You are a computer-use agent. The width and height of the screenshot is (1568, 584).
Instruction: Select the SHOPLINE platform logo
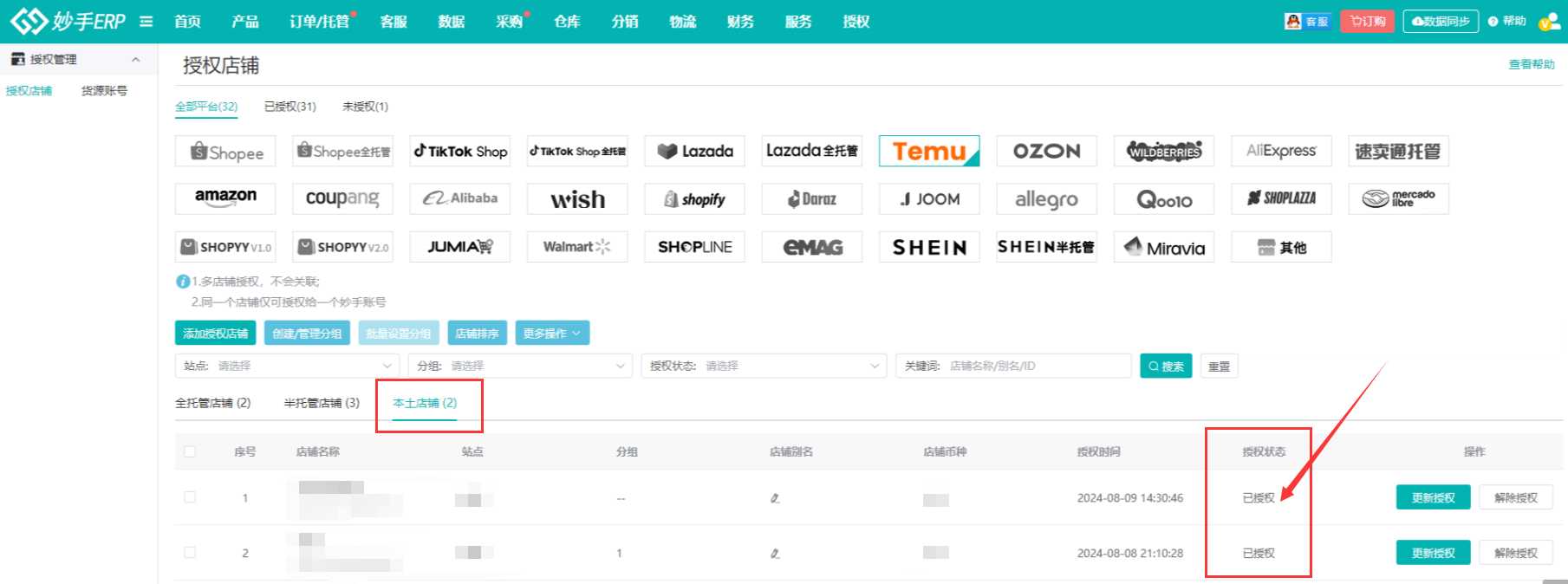(695, 247)
